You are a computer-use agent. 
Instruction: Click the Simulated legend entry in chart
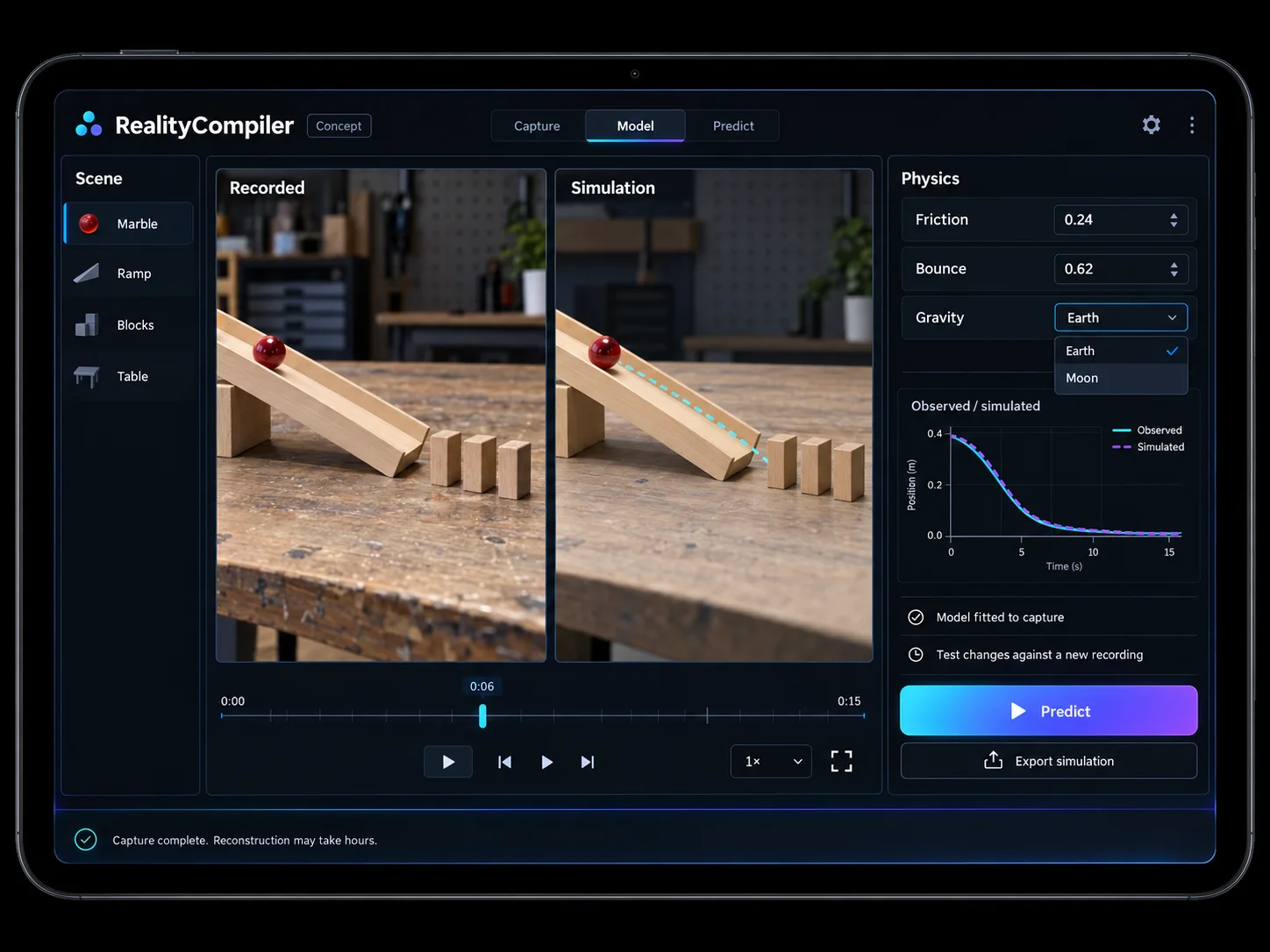click(x=1148, y=447)
